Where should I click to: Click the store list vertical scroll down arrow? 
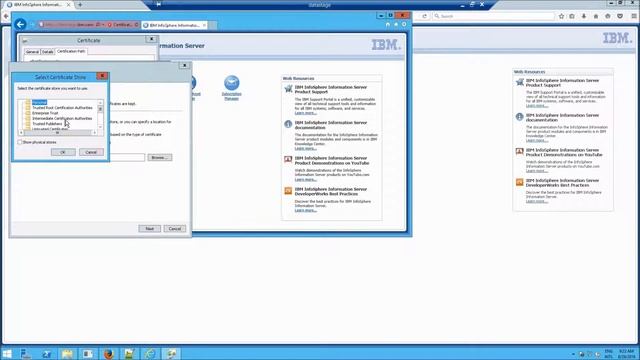coord(100,127)
